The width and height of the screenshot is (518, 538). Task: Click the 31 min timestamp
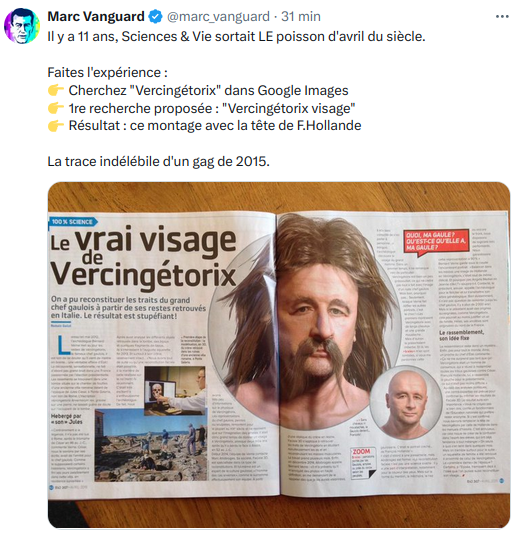pos(301,16)
